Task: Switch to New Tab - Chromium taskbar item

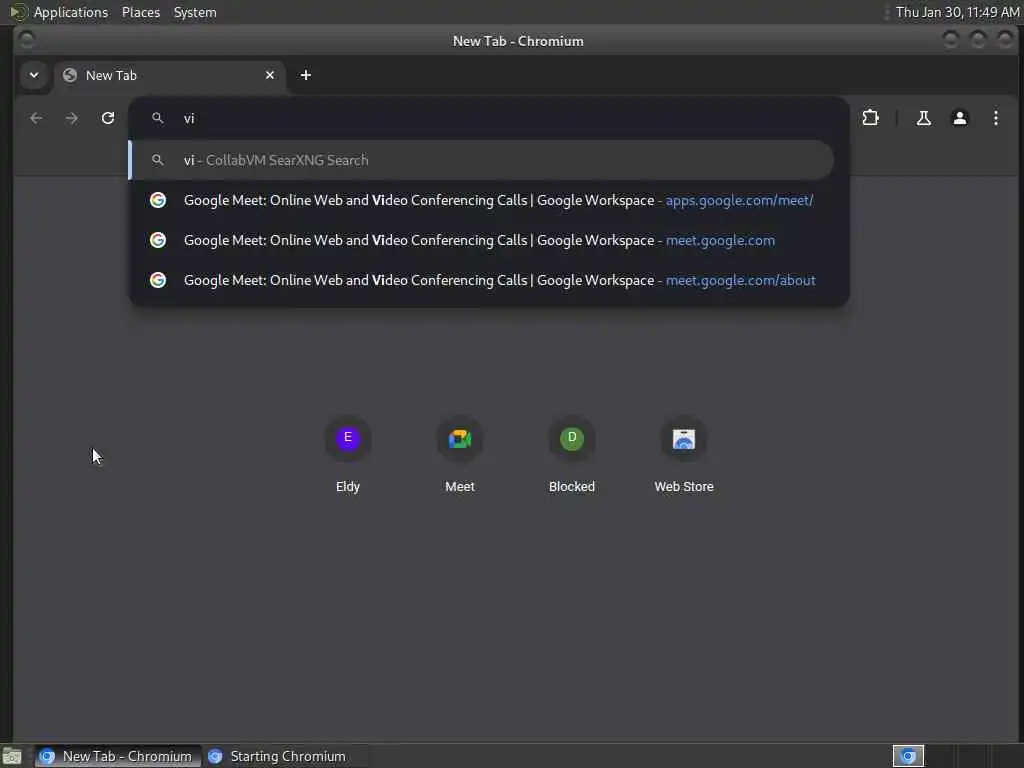Action: click(118, 756)
